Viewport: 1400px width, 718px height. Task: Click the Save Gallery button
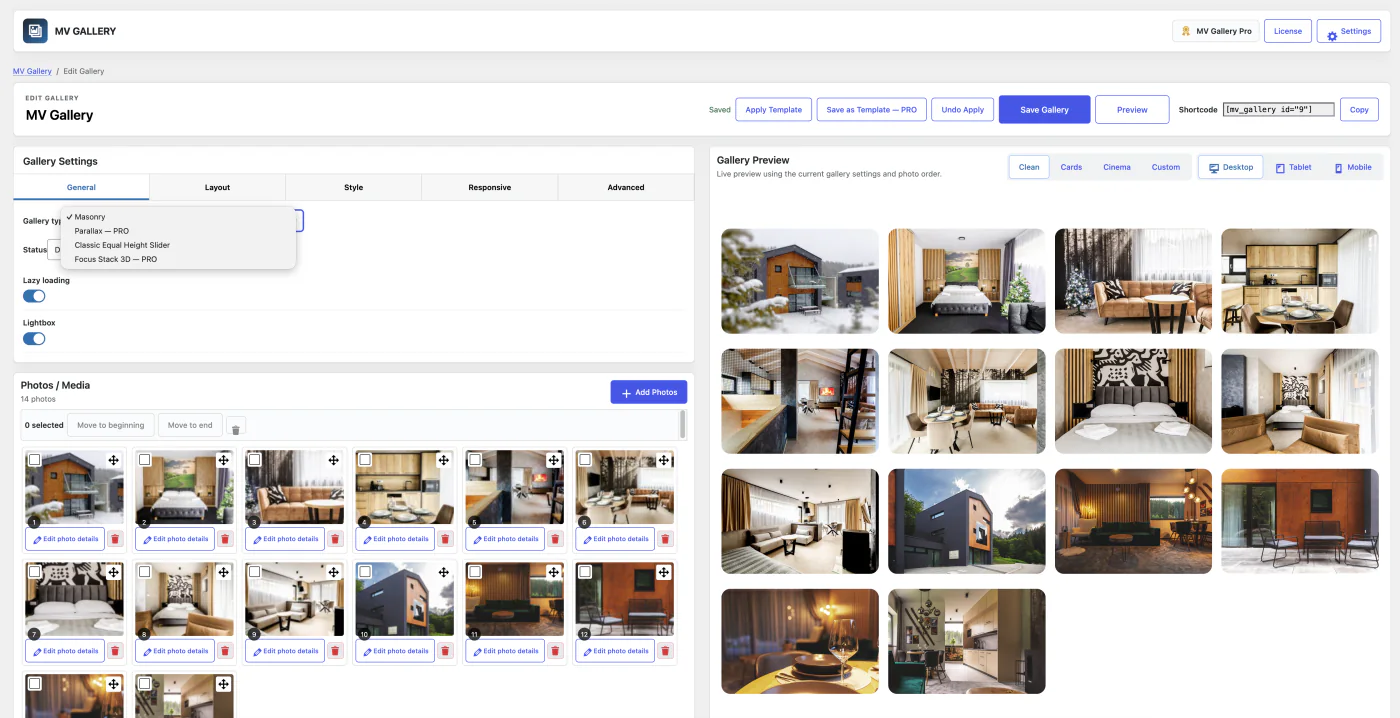coord(1044,110)
